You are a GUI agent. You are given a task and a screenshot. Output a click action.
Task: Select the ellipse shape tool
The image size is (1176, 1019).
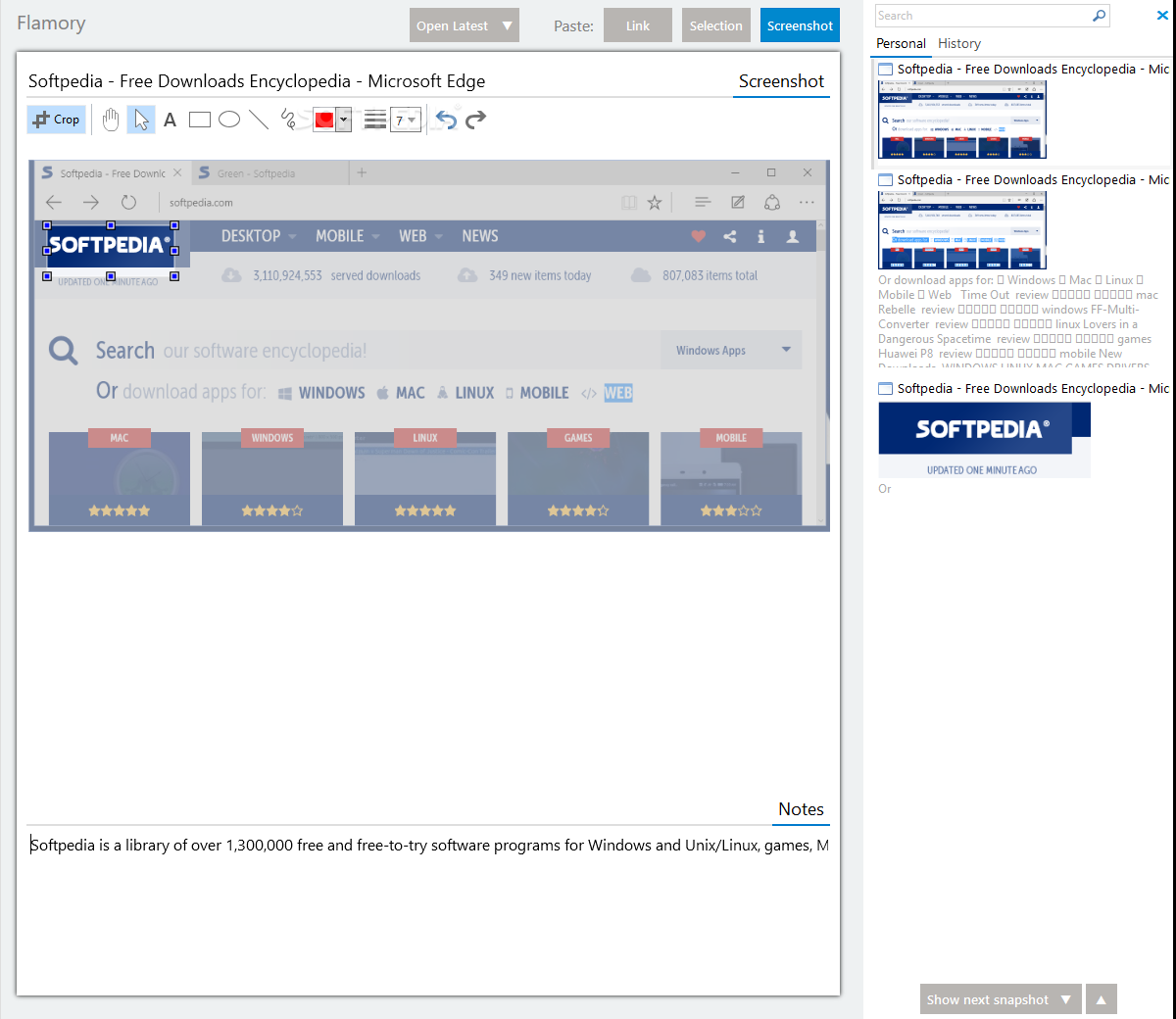pos(229,120)
